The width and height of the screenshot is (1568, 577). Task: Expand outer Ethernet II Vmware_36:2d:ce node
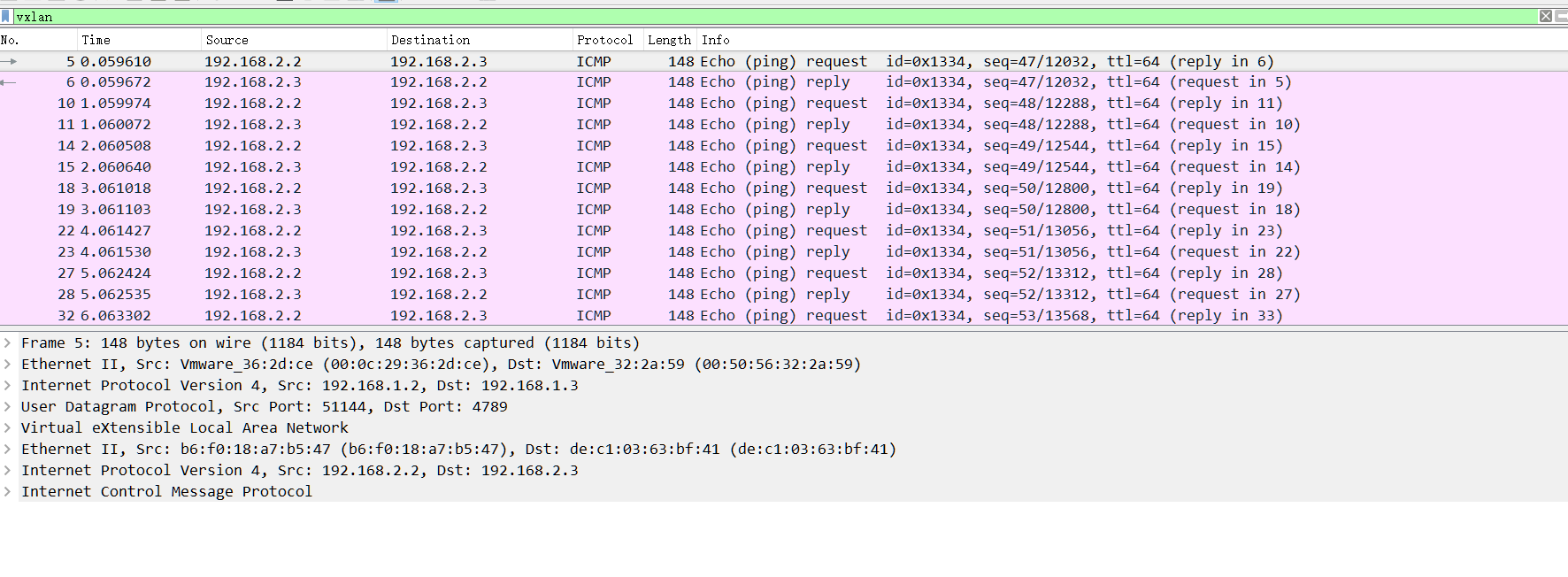[8, 365]
